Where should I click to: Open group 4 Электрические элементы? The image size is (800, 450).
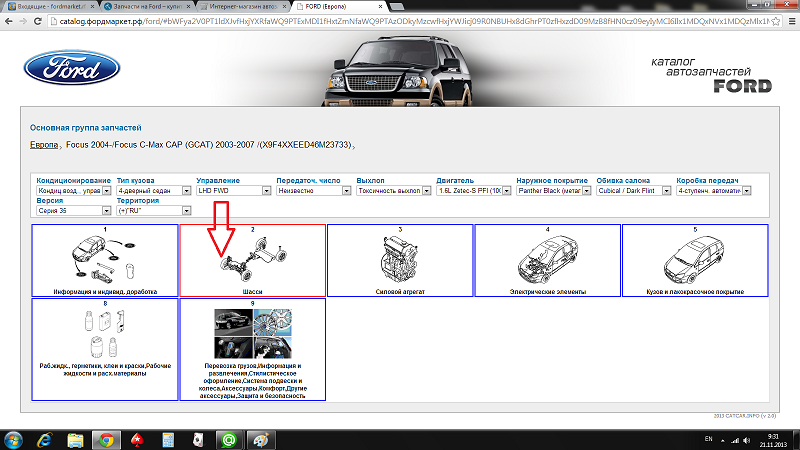pos(547,260)
